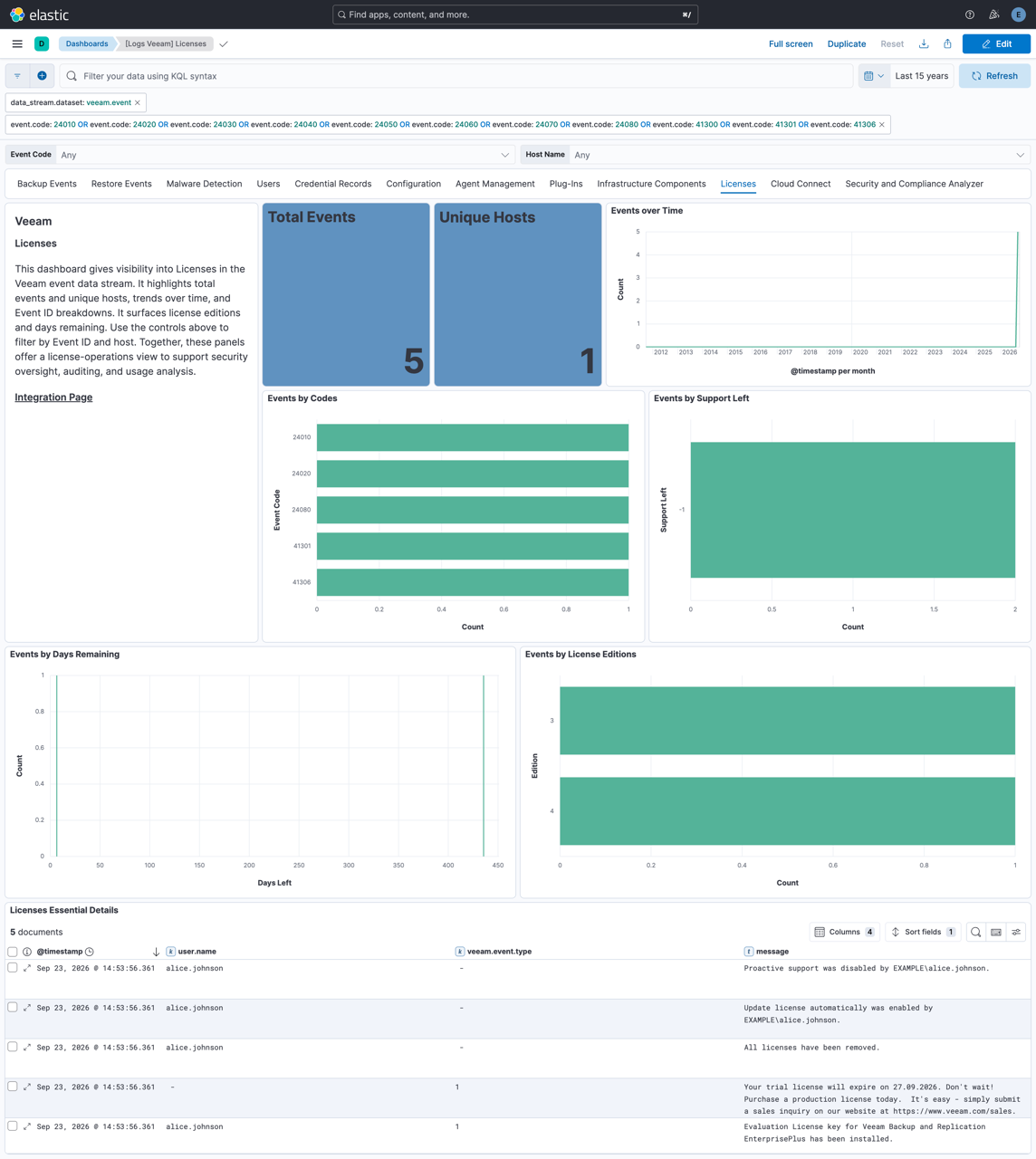Focus the global search field

(x=515, y=14)
